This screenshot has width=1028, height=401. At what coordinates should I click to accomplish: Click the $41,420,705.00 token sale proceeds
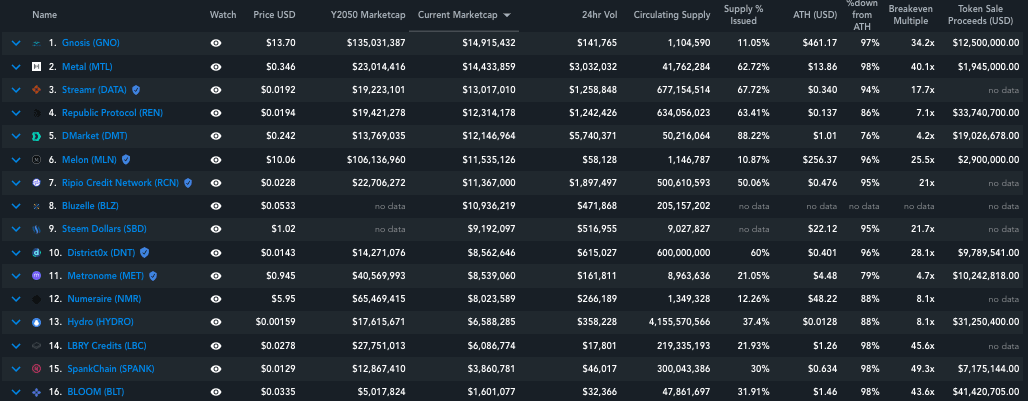[x=988, y=392]
